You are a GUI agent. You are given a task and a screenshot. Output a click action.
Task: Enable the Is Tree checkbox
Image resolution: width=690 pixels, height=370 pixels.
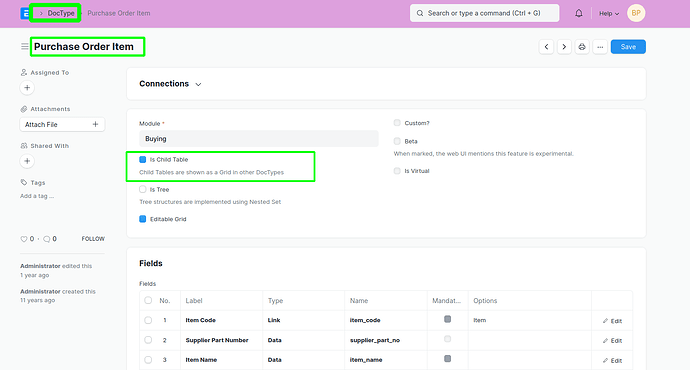coord(143,189)
